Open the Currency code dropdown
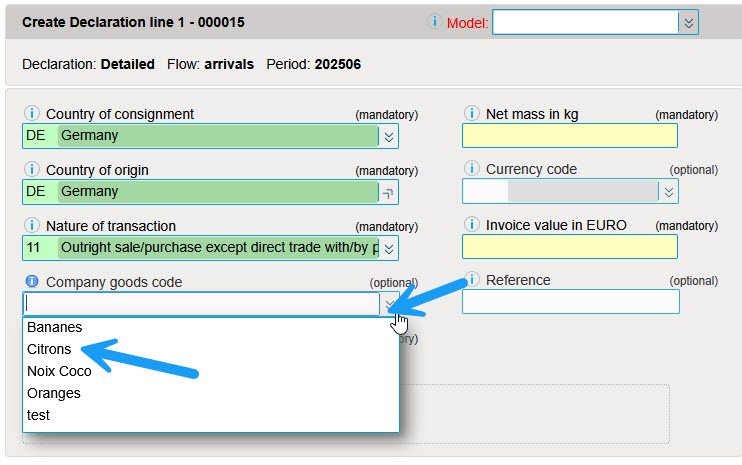This screenshot has width=742, height=465. [667, 191]
